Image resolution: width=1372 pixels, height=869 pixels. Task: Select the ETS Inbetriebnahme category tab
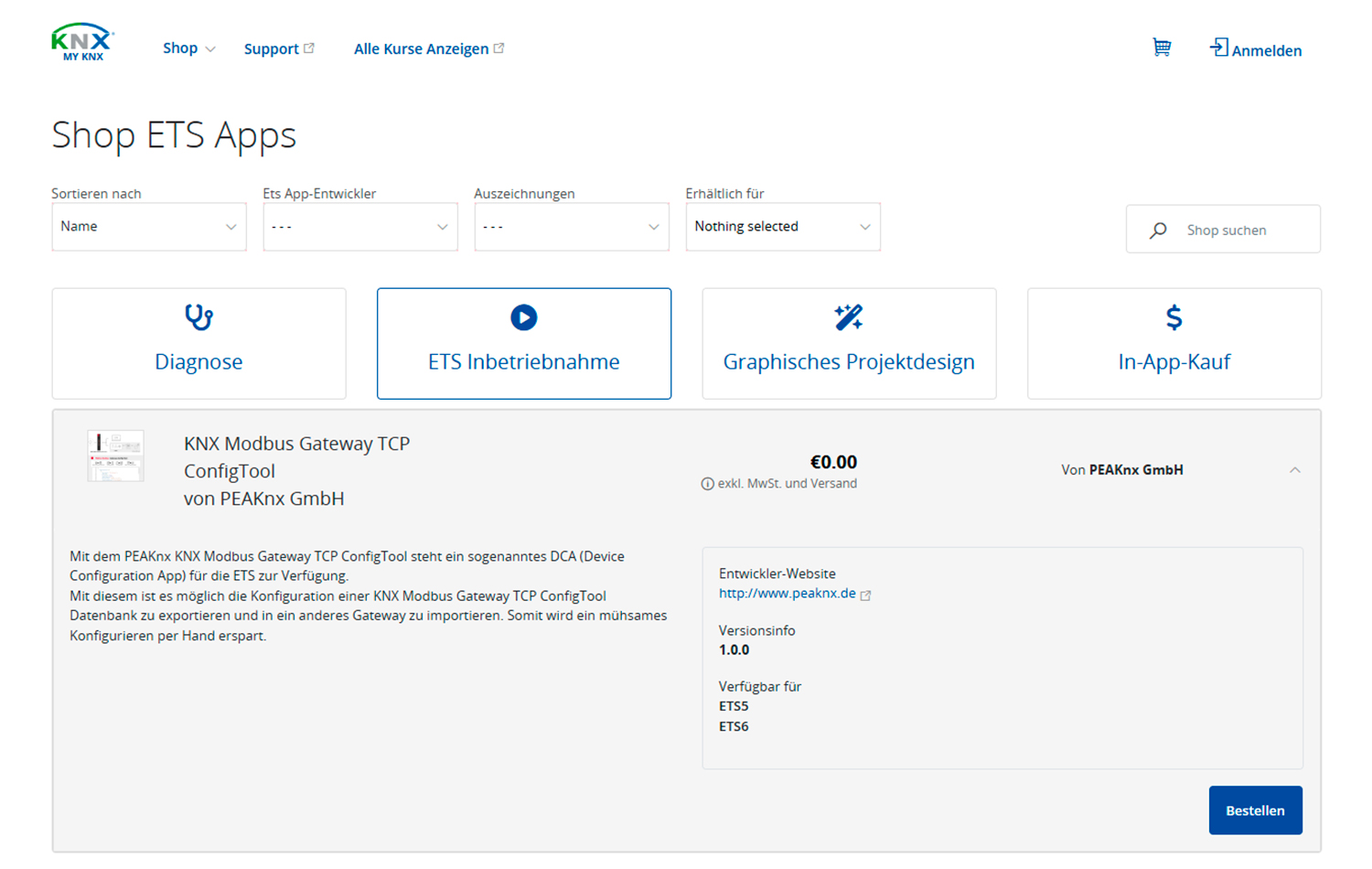click(x=524, y=344)
